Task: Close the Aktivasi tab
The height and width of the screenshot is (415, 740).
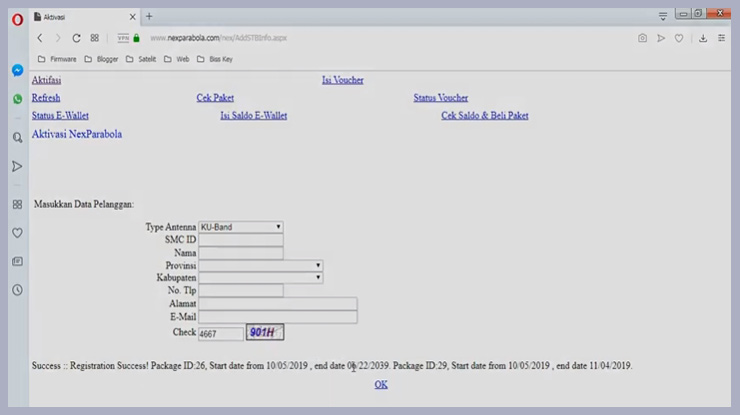Action: [x=133, y=17]
